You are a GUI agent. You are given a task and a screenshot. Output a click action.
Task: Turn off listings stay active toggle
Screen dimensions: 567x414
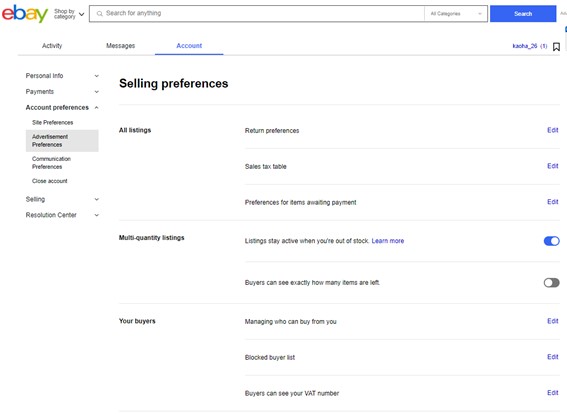551,241
